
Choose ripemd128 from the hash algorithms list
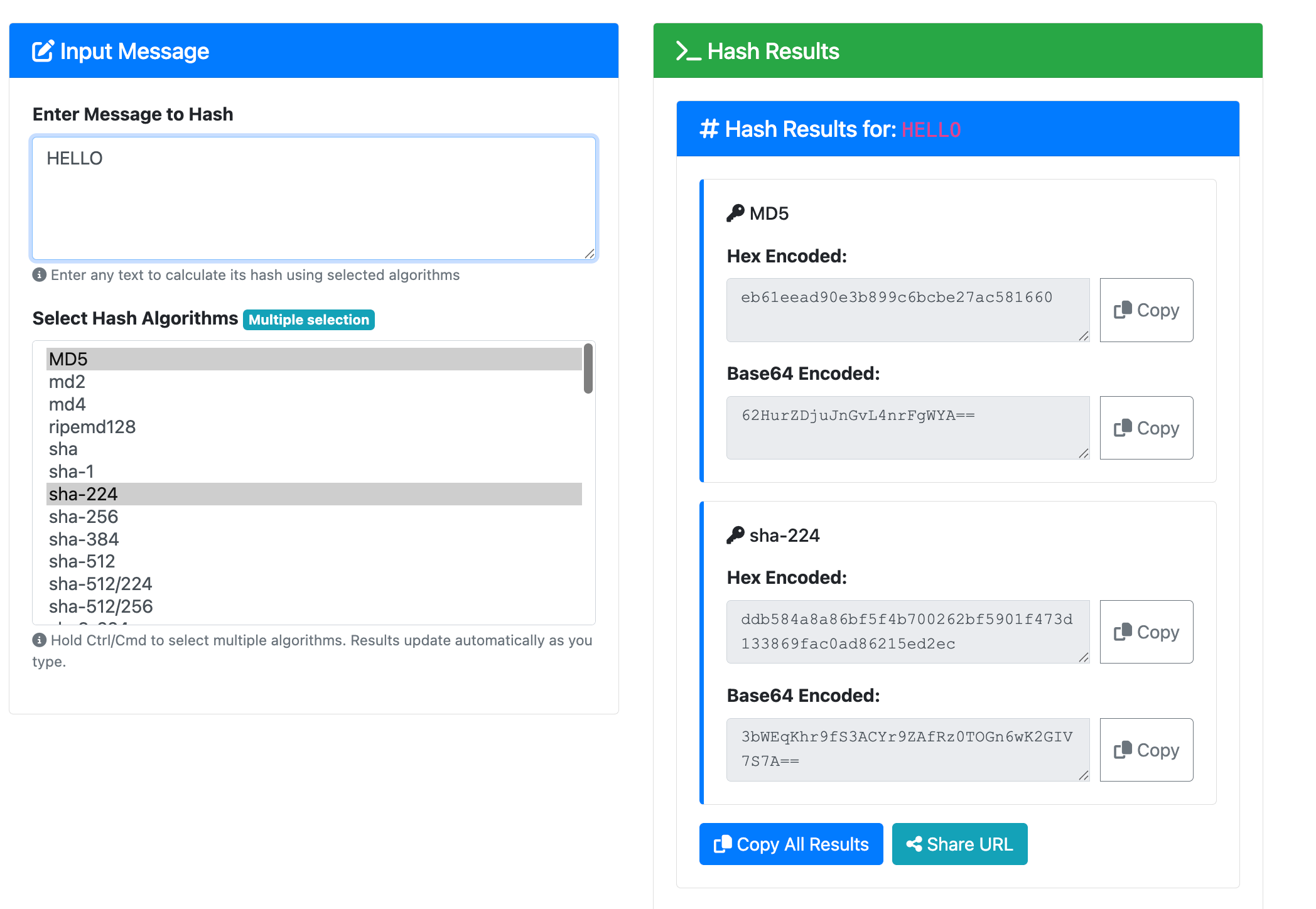coord(92,427)
